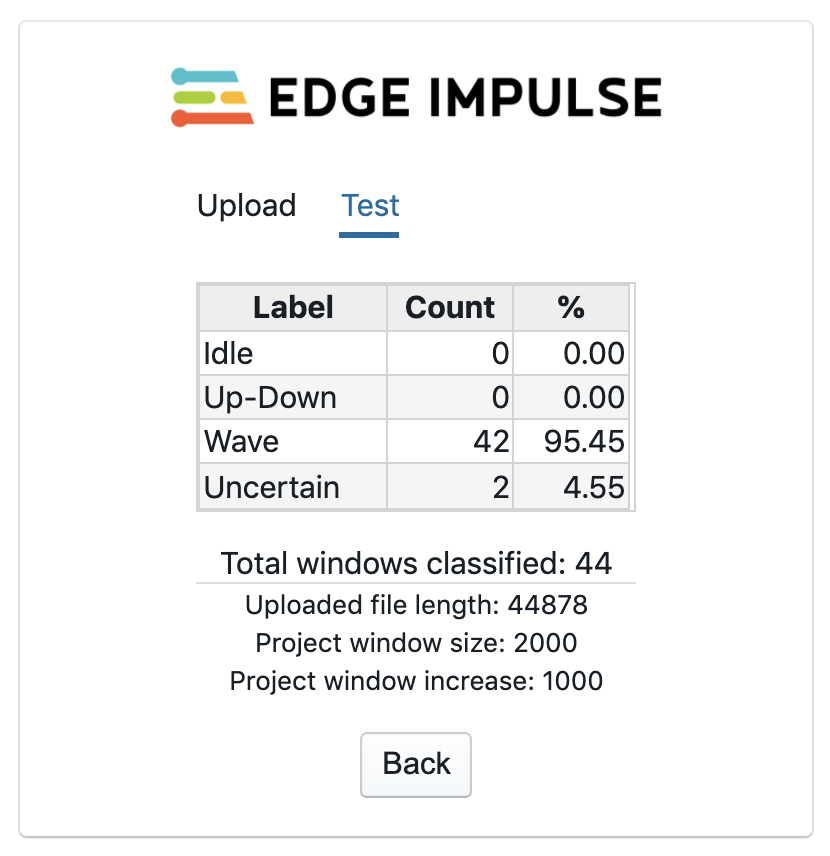The height and width of the screenshot is (856, 830).
Task: Switch to the Upload tab
Action: pos(246,206)
